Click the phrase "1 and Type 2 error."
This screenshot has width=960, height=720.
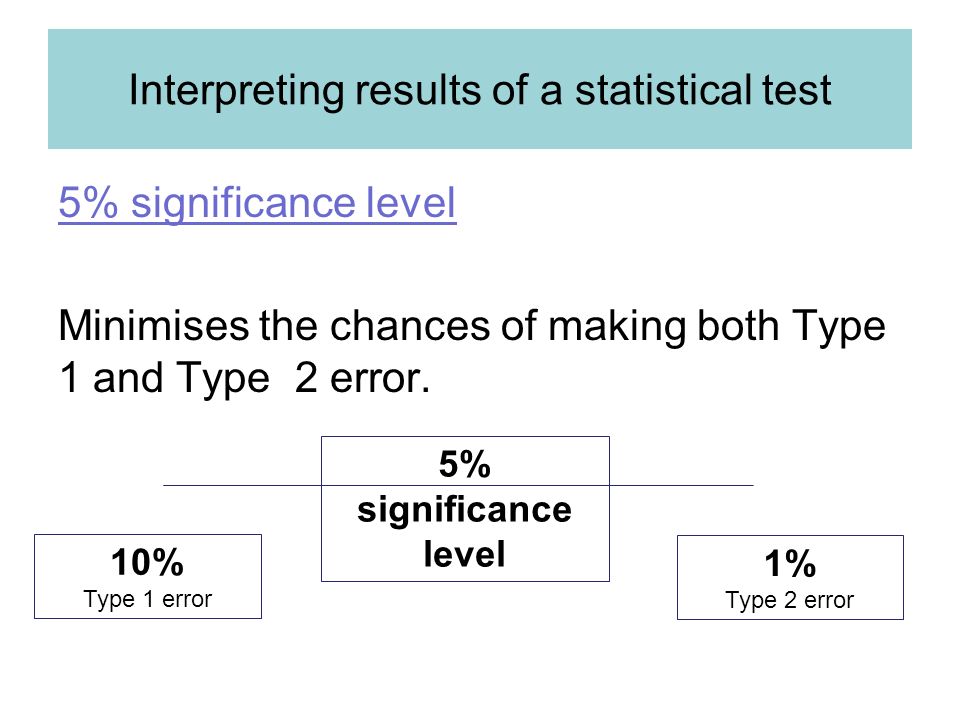(x=244, y=378)
